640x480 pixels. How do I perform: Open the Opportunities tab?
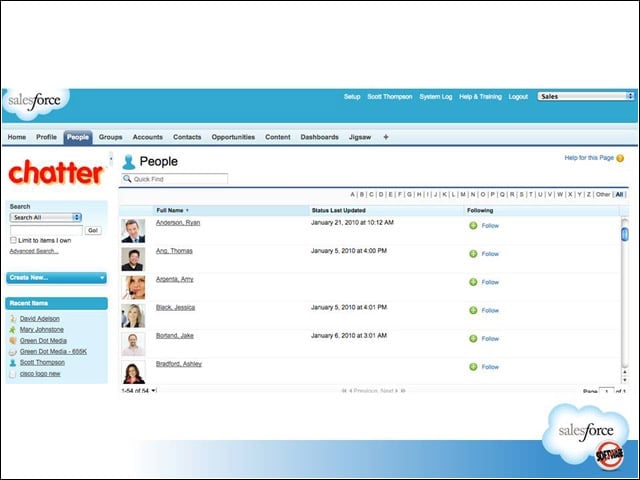[233, 137]
